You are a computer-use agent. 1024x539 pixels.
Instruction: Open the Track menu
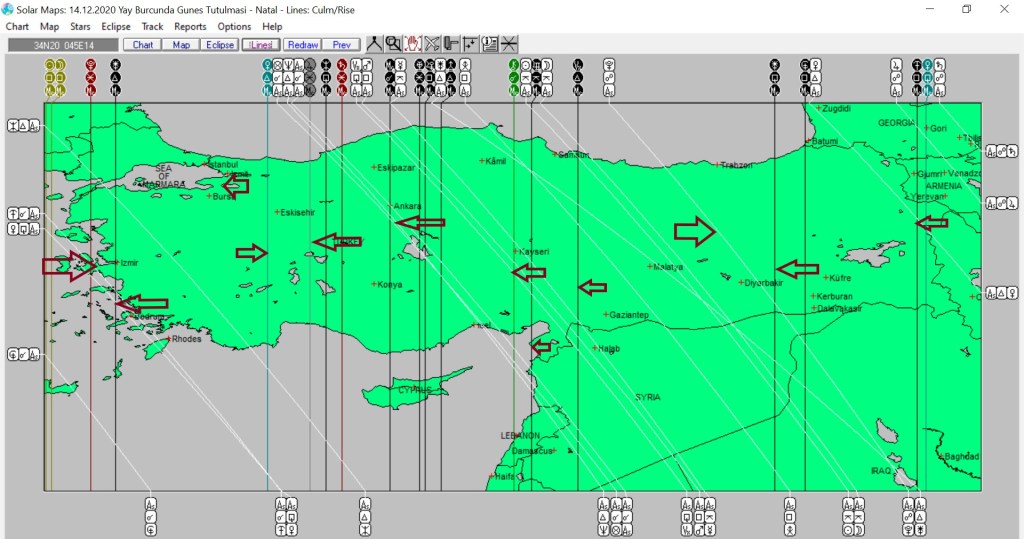click(153, 27)
